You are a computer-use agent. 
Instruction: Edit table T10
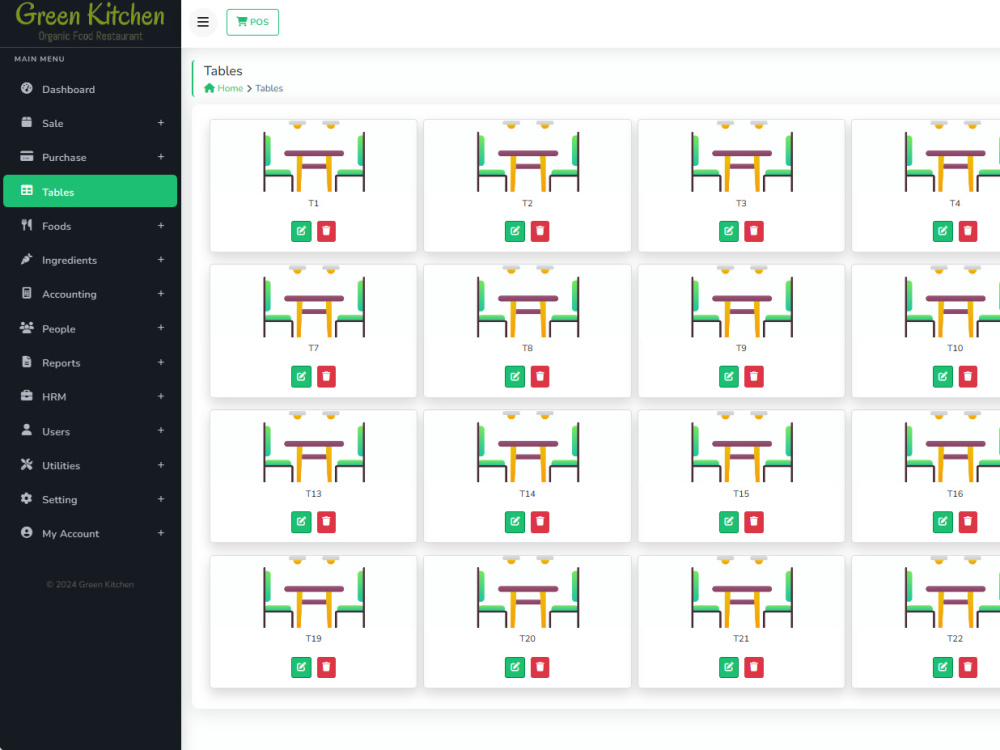943,376
